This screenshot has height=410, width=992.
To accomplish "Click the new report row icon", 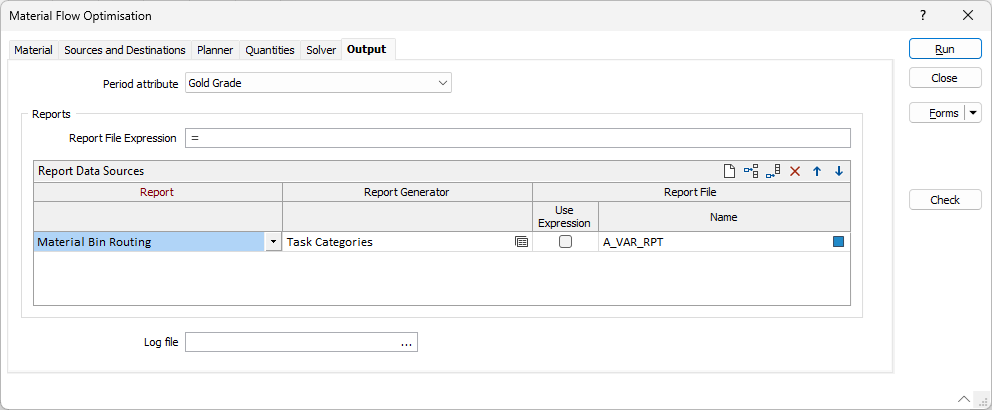I will tap(729, 171).
